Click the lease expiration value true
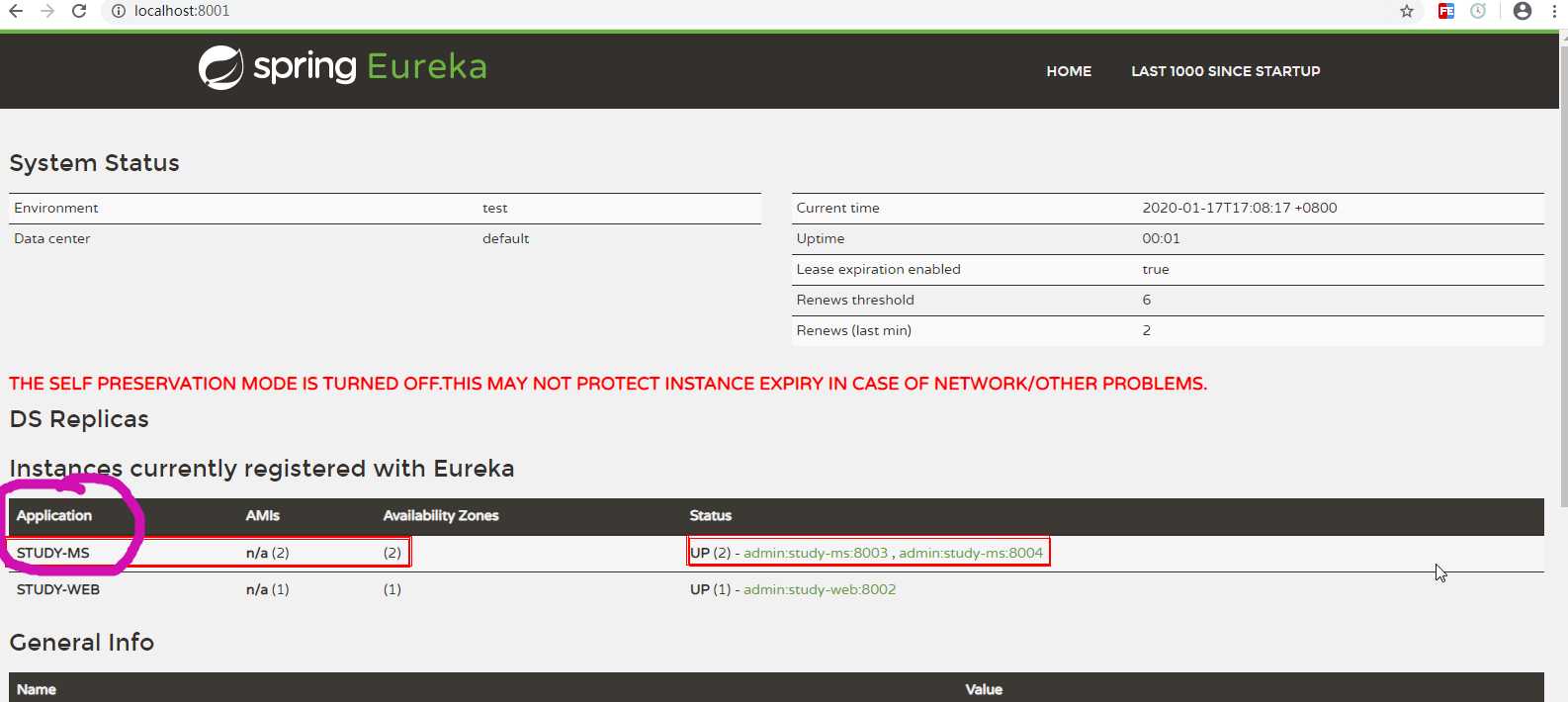Screen dimensions: 1568x702 1156,269
